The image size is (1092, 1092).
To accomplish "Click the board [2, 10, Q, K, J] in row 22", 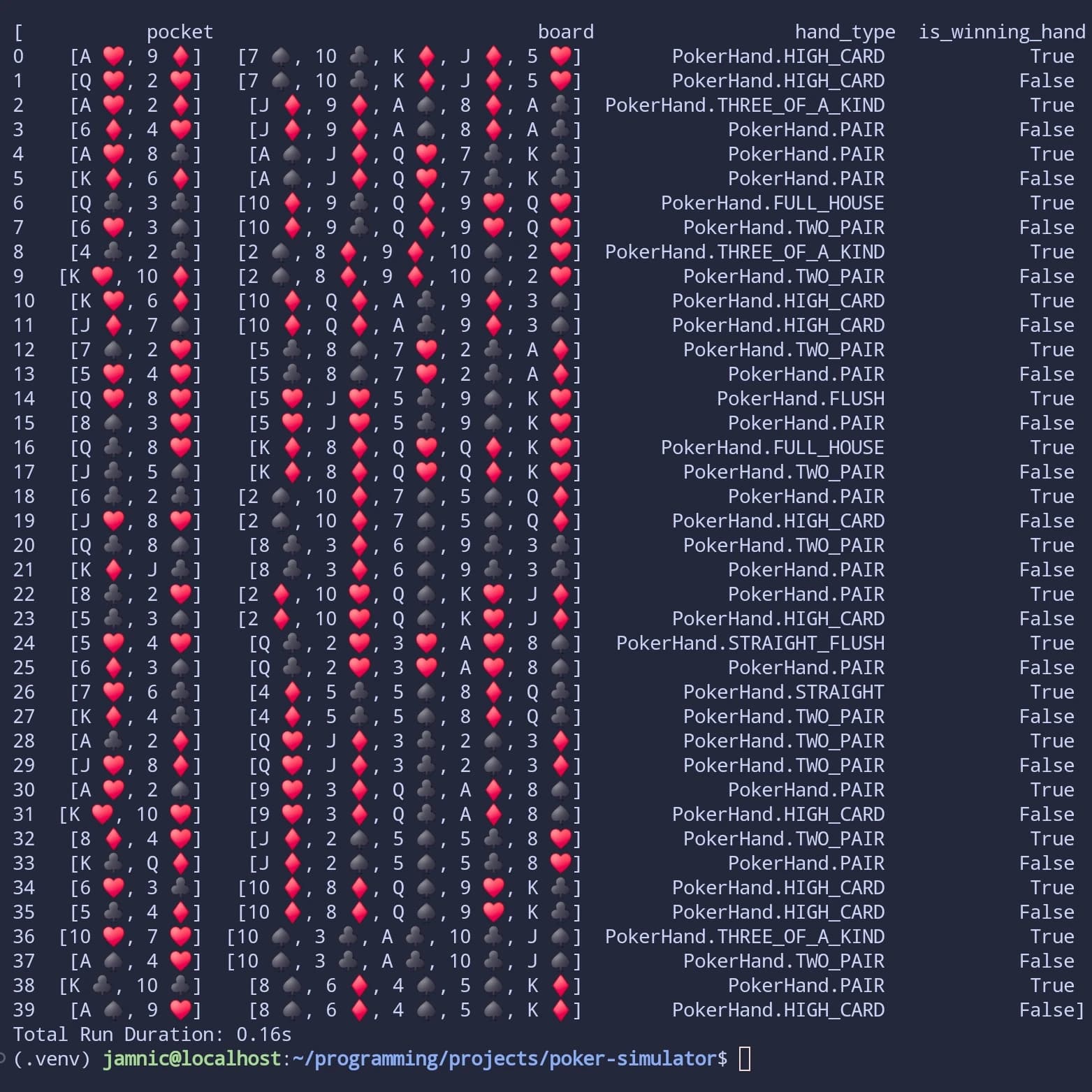I will [409, 595].
